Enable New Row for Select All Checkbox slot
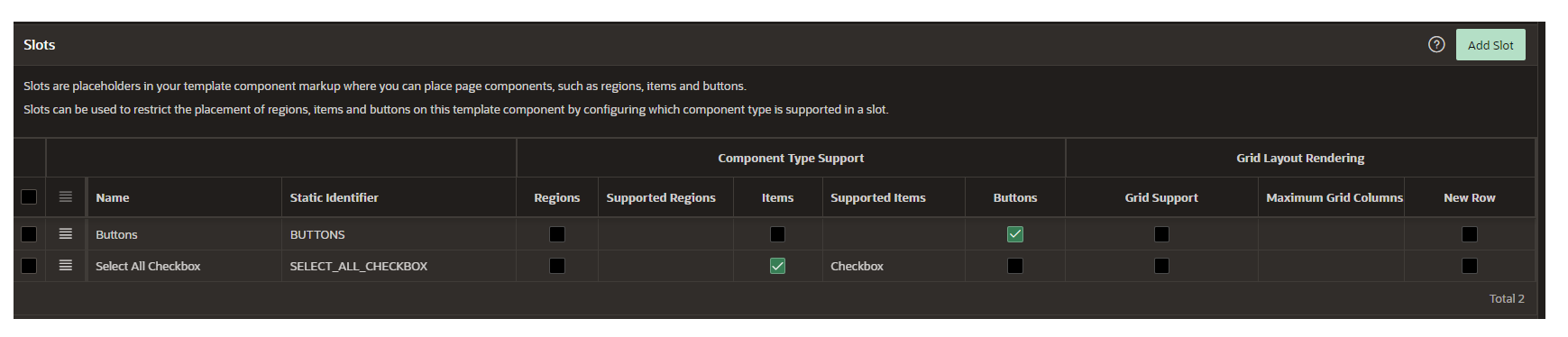Viewport: 1568px width, 337px height. pos(1470,266)
